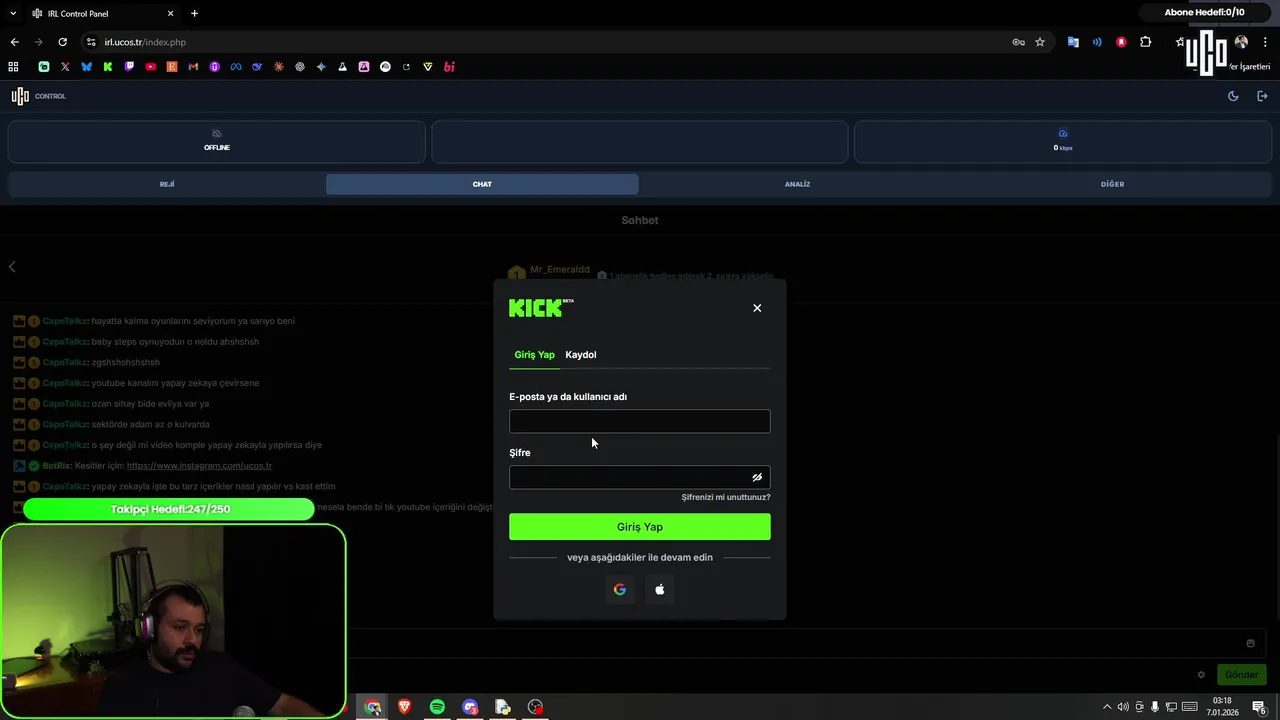Open Discord in the taskbar
This screenshot has height=720, width=1280.
(x=470, y=707)
